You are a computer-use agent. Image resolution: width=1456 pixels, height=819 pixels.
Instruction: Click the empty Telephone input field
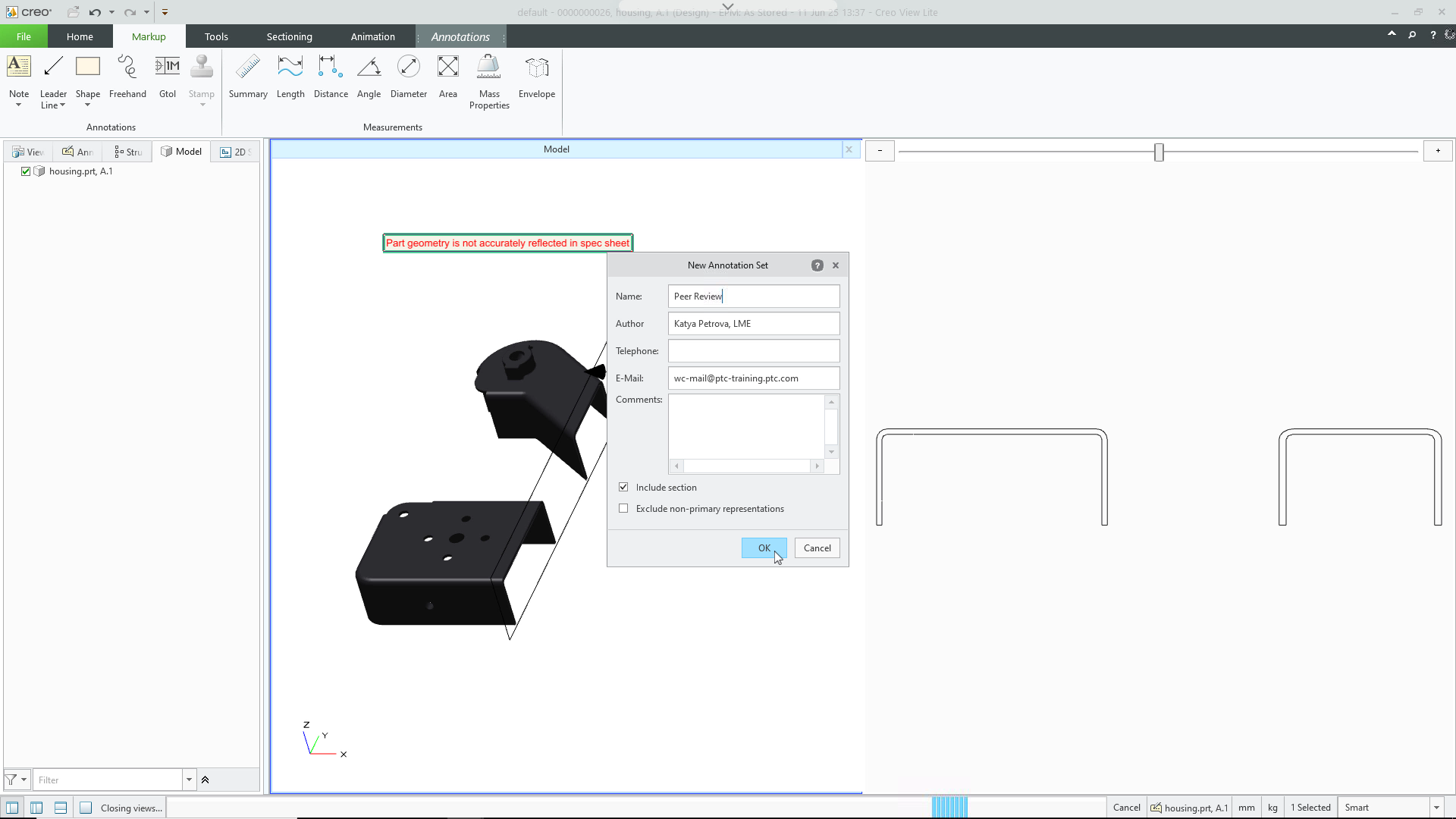click(754, 351)
